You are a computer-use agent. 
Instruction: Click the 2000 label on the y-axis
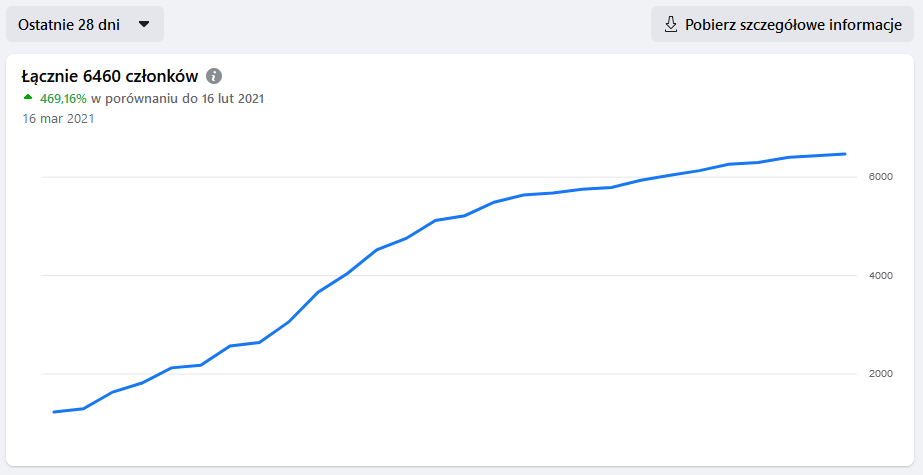point(879,374)
